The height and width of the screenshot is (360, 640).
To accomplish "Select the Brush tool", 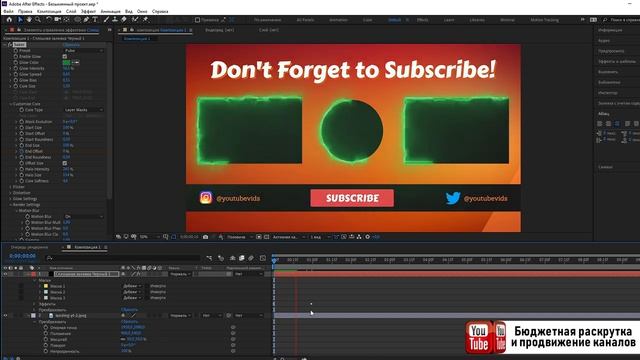I will (106, 20).
